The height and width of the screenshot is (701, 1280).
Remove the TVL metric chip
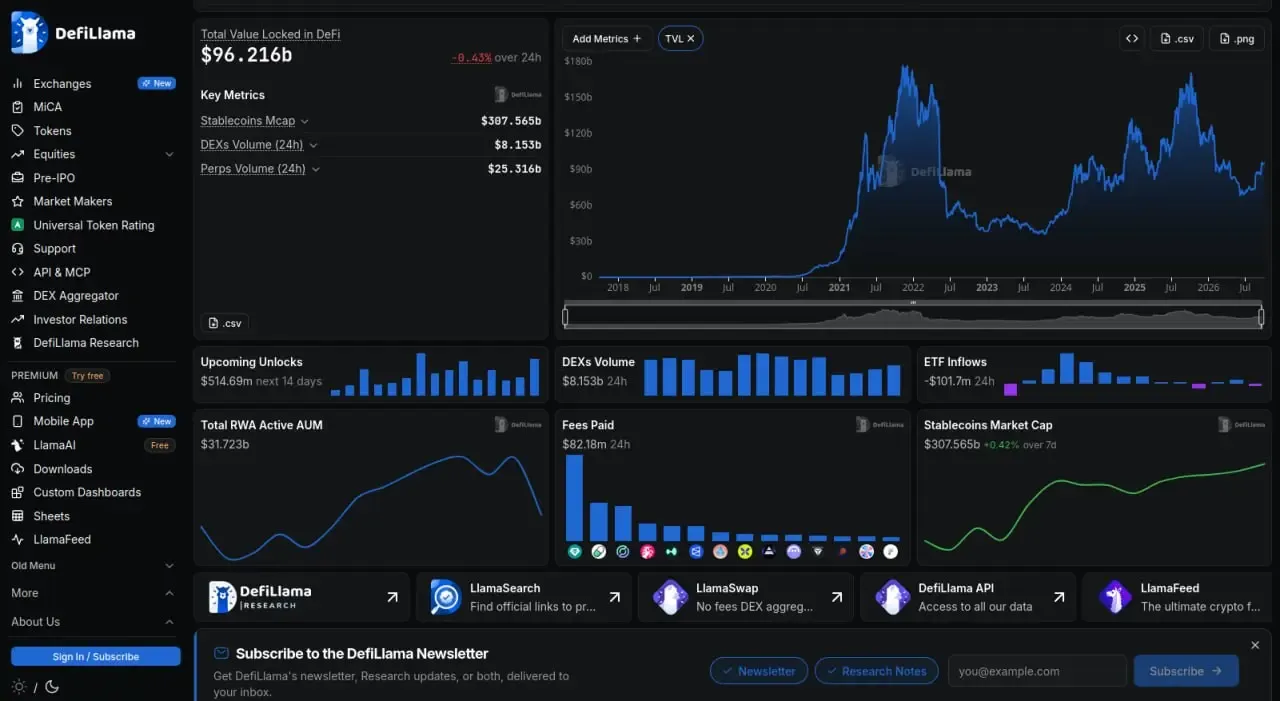tap(690, 39)
